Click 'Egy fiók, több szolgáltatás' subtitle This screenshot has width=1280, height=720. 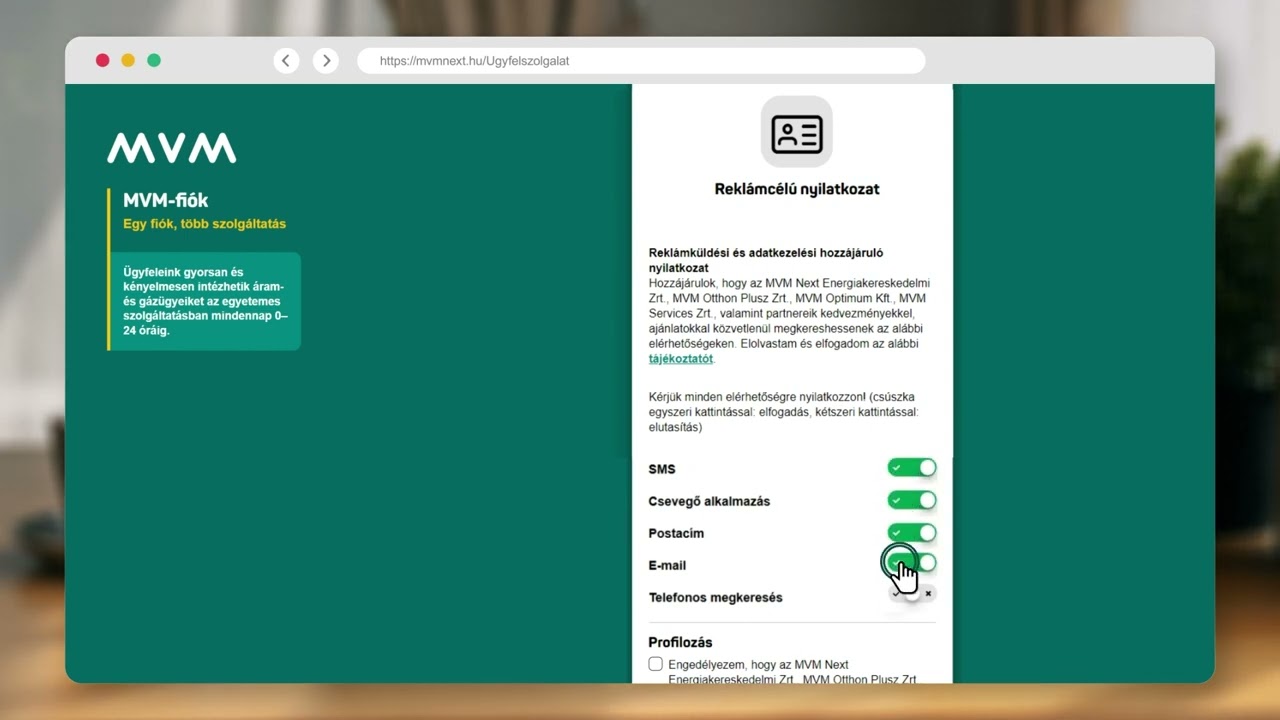coord(204,224)
